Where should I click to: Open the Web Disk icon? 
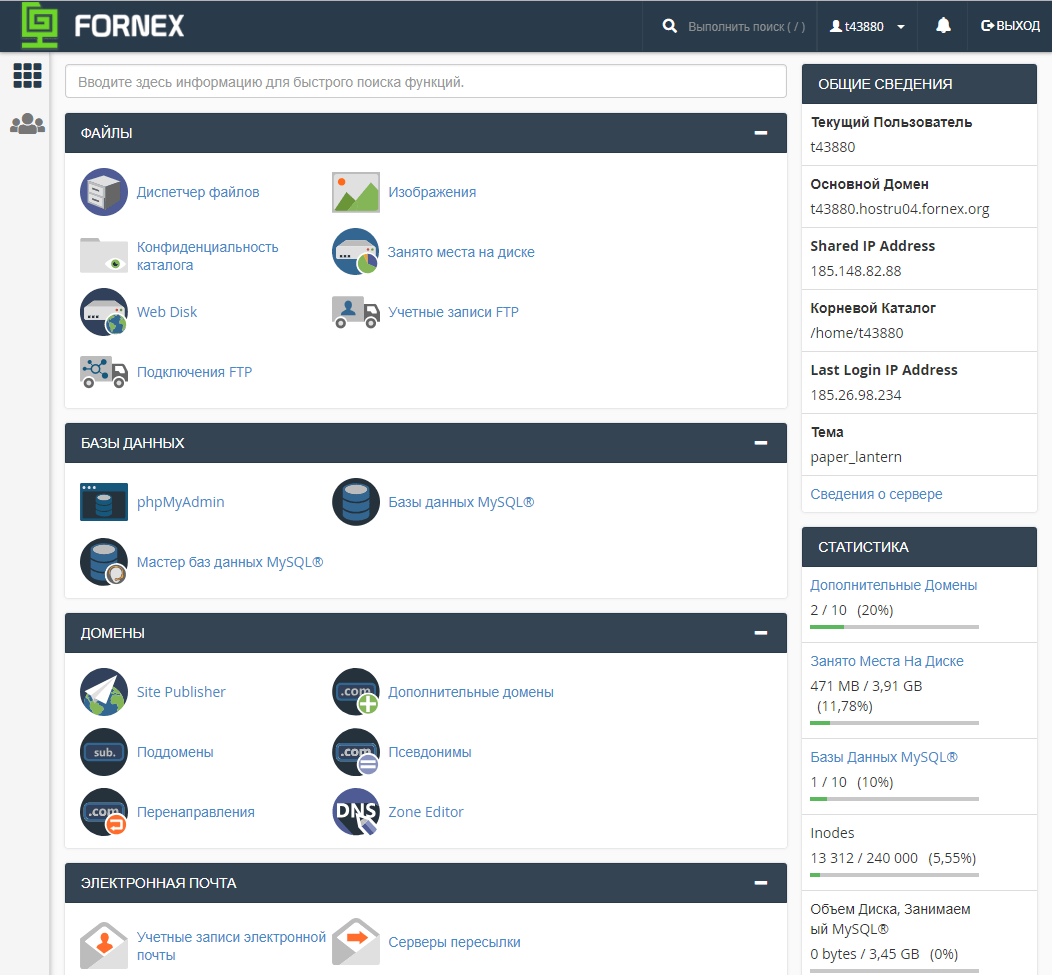[104, 312]
